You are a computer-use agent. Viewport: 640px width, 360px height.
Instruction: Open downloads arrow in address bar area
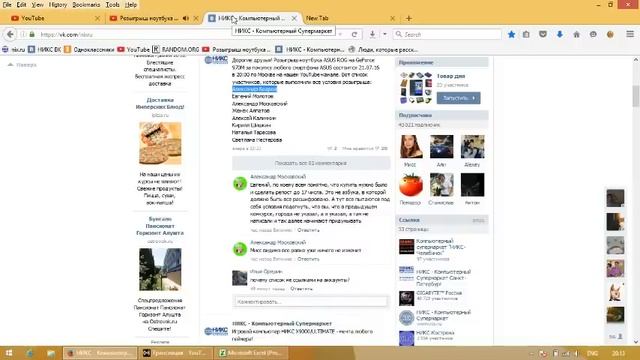click(x=372, y=35)
